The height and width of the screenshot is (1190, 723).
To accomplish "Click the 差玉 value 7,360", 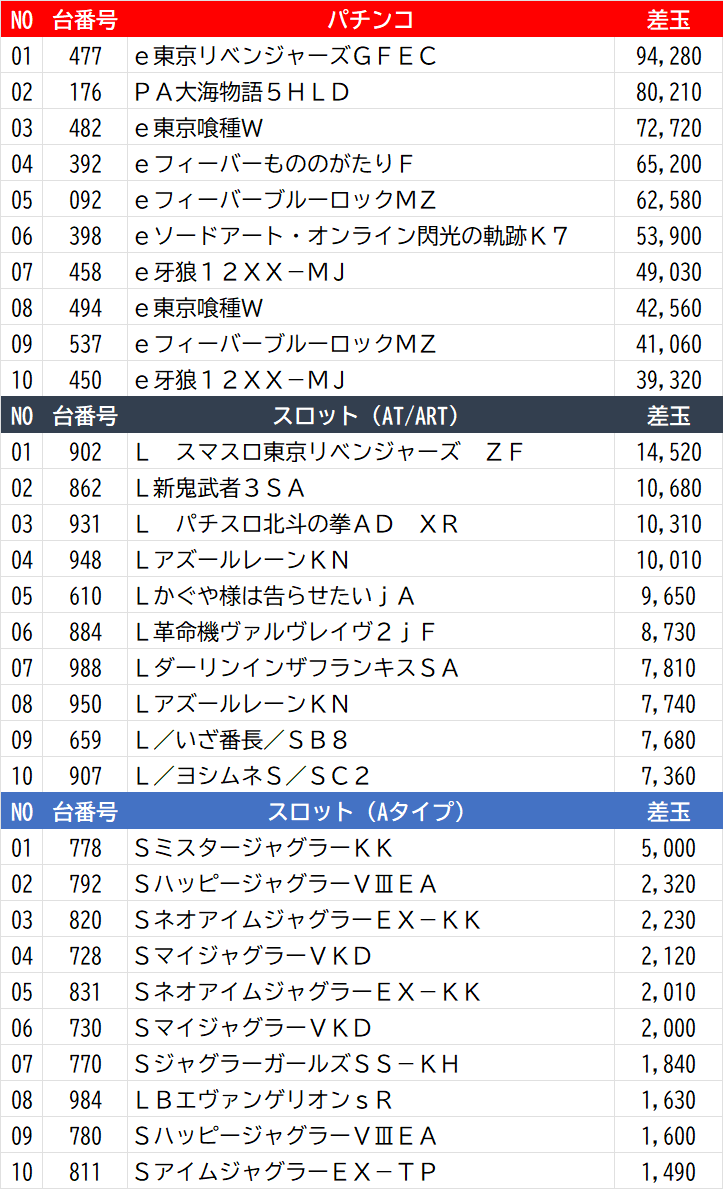I will click(x=668, y=776).
